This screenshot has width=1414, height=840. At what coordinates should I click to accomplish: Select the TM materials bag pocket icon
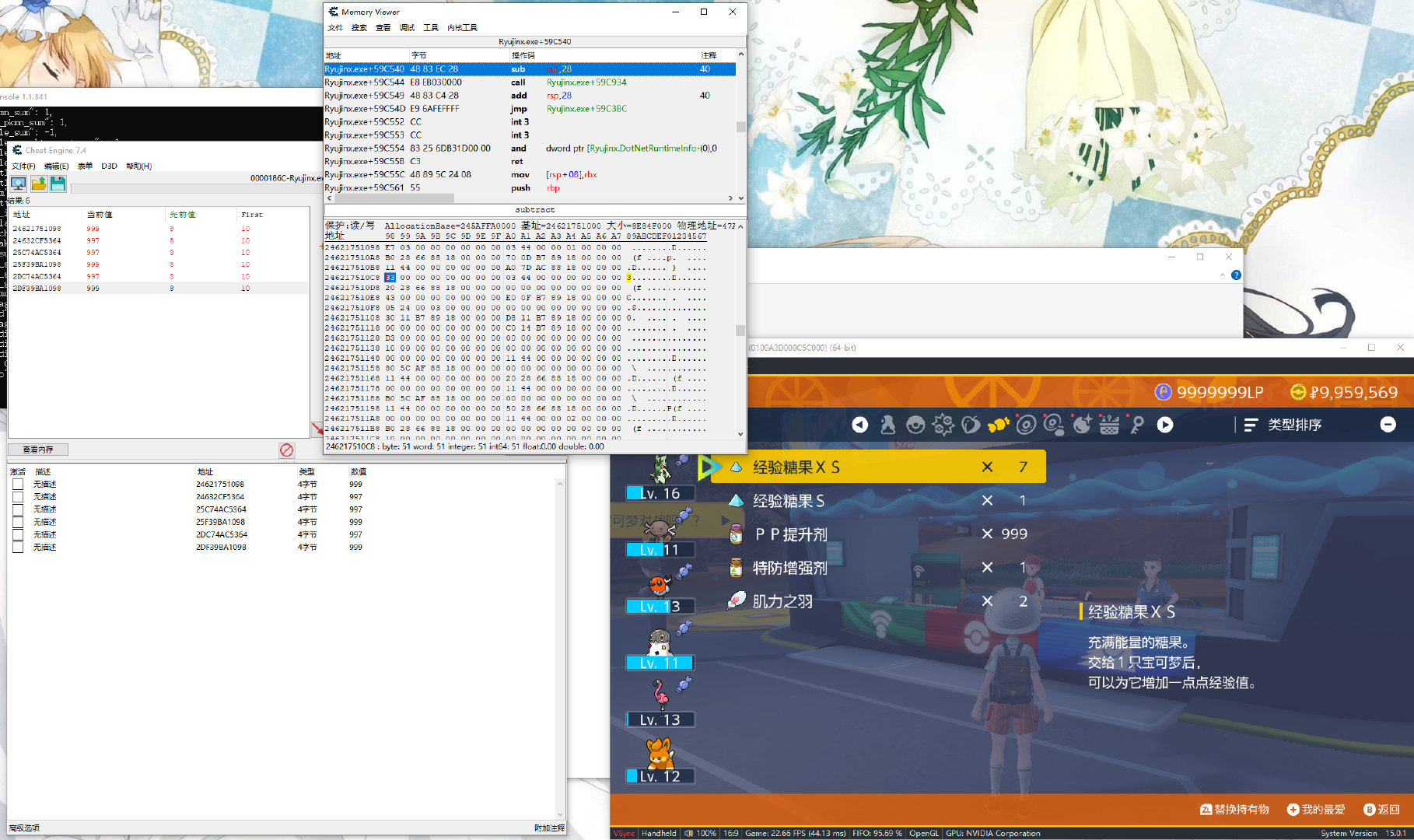(x=1054, y=425)
